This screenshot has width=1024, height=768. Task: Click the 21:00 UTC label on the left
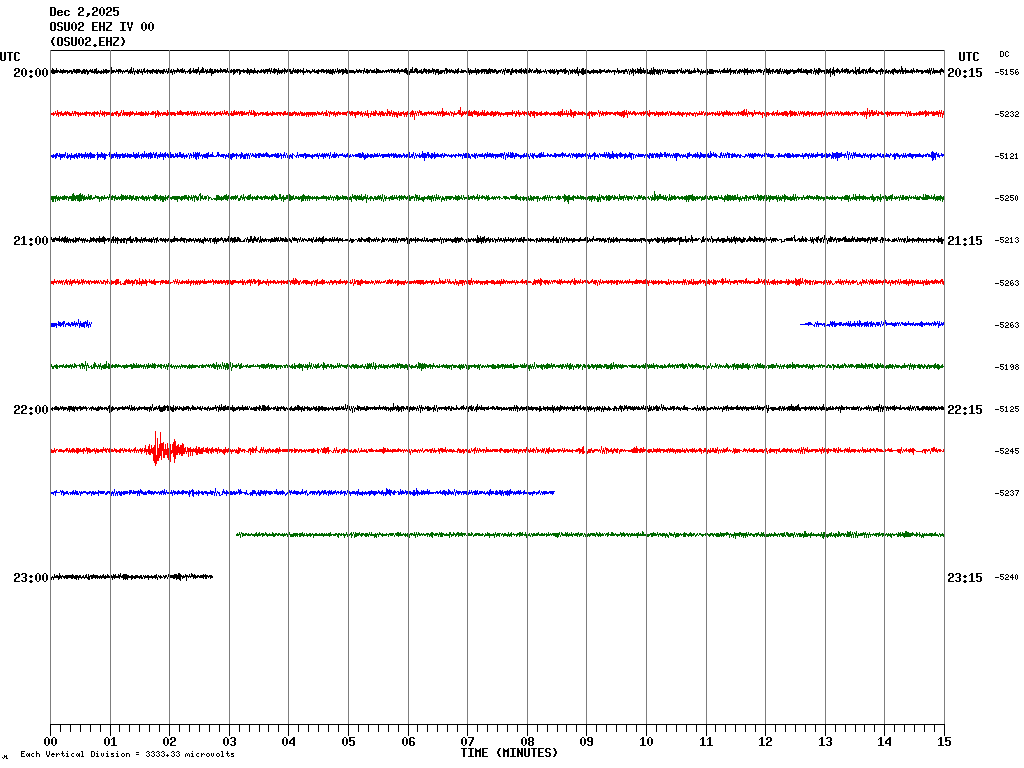coord(30,241)
